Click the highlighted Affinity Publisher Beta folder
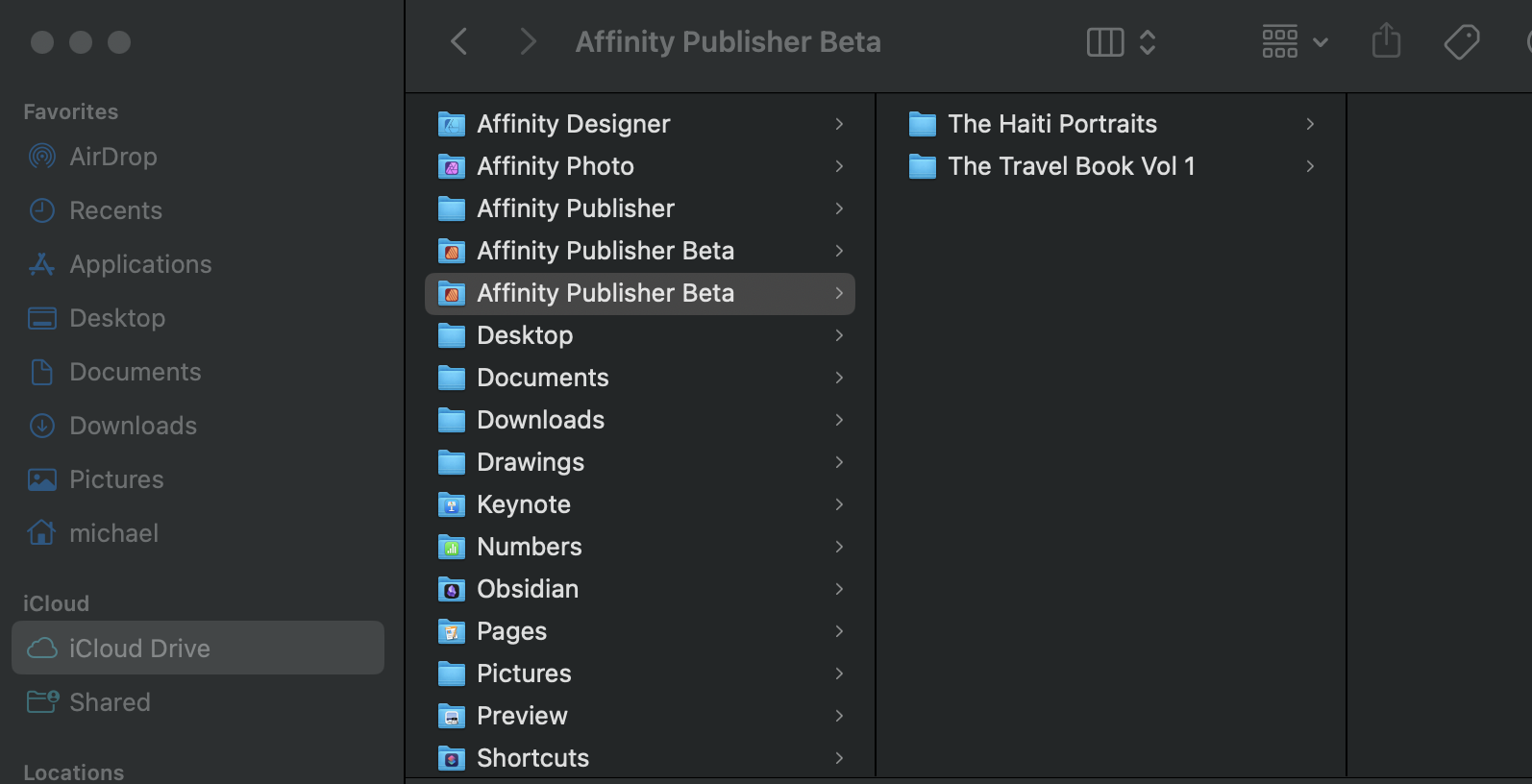This screenshot has width=1532, height=784. pyautogui.click(x=640, y=293)
